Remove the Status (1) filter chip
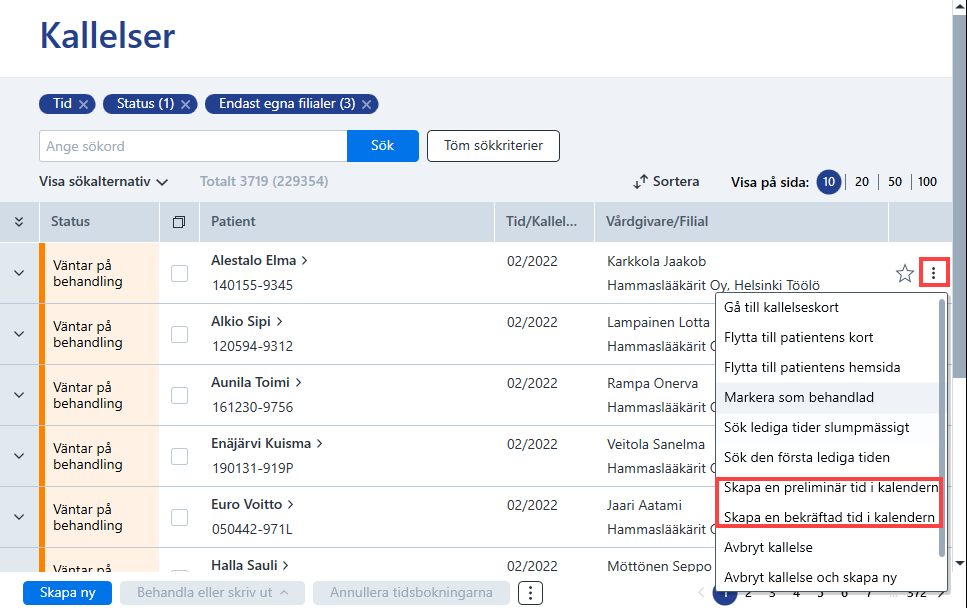Image resolution: width=967 pixels, height=608 pixels. (185, 104)
